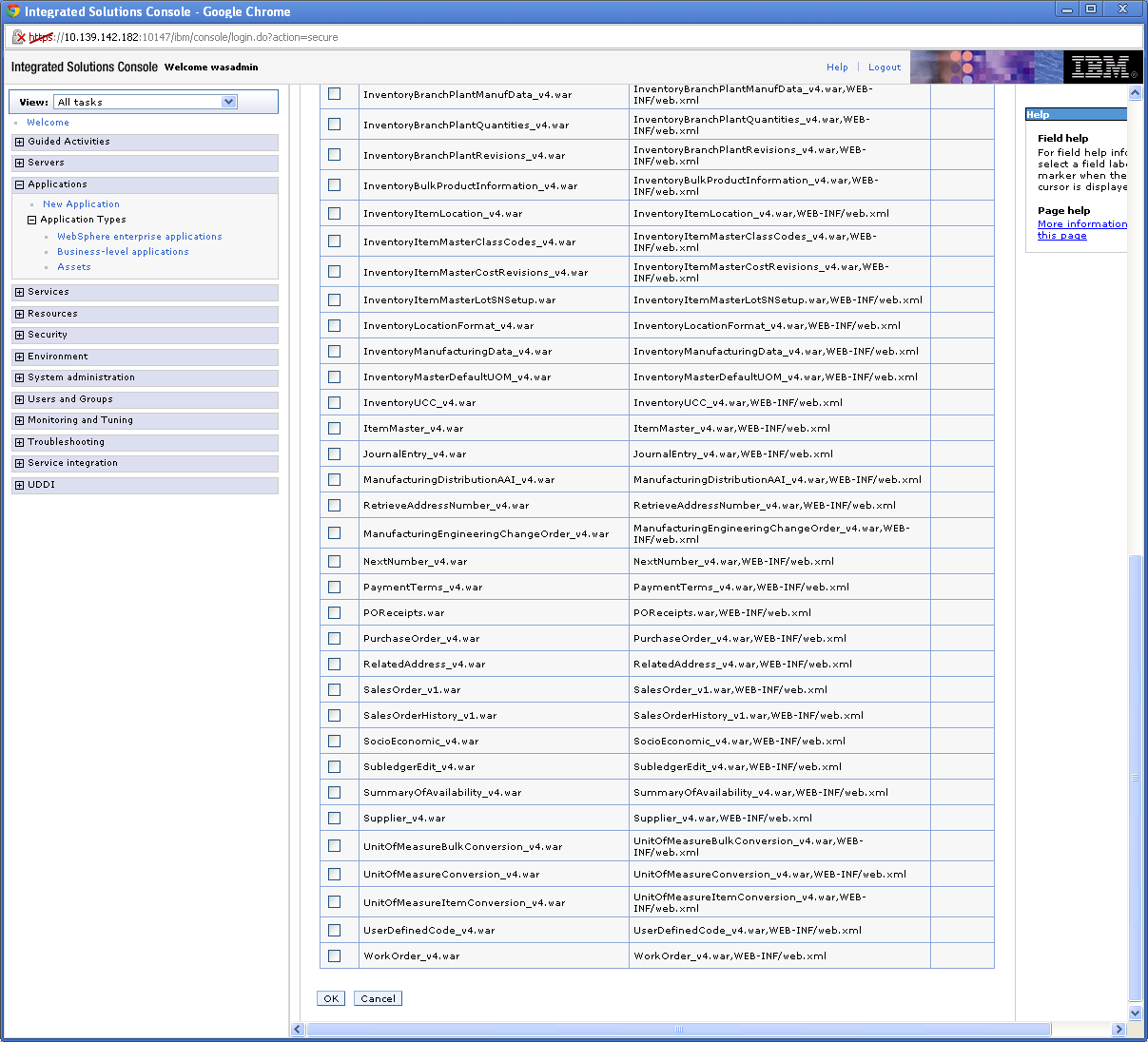Click the InventoryLocationFormat_v4.war module name
This screenshot has height=1042, width=1148.
[x=448, y=326]
